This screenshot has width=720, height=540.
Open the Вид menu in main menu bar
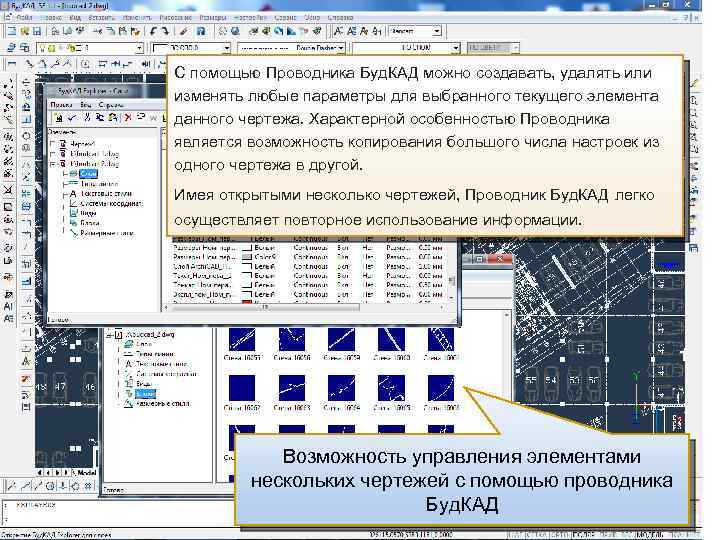(x=75, y=17)
